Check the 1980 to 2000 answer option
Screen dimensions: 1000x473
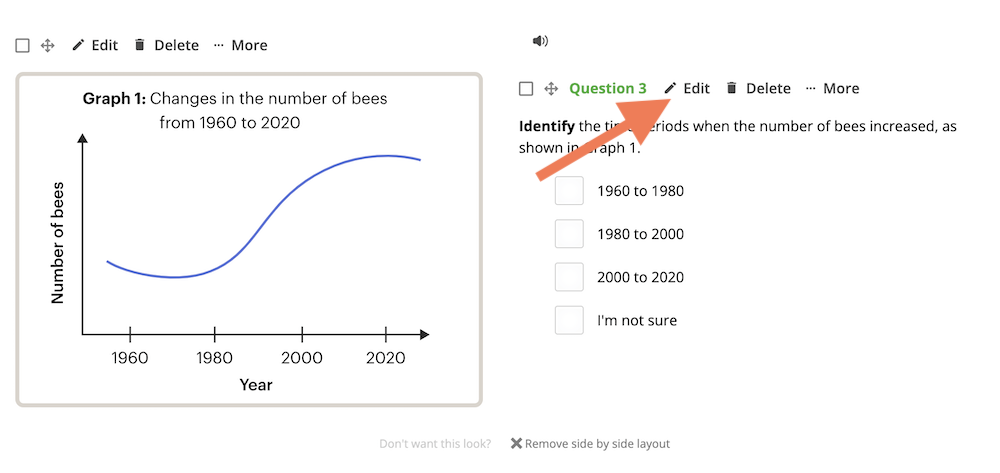click(569, 234)
